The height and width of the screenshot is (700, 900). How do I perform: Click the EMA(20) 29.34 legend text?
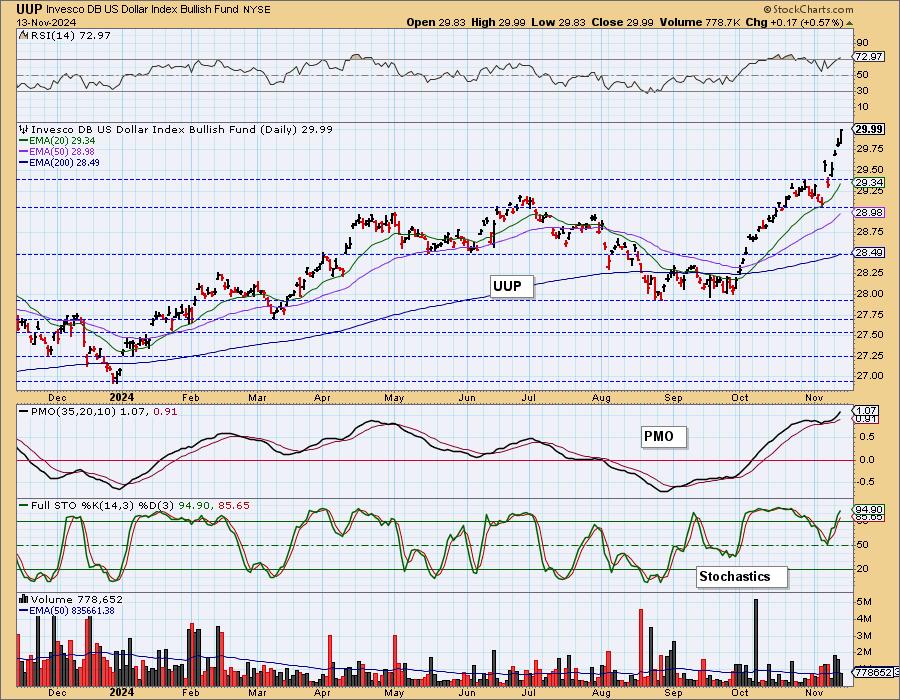62,141
